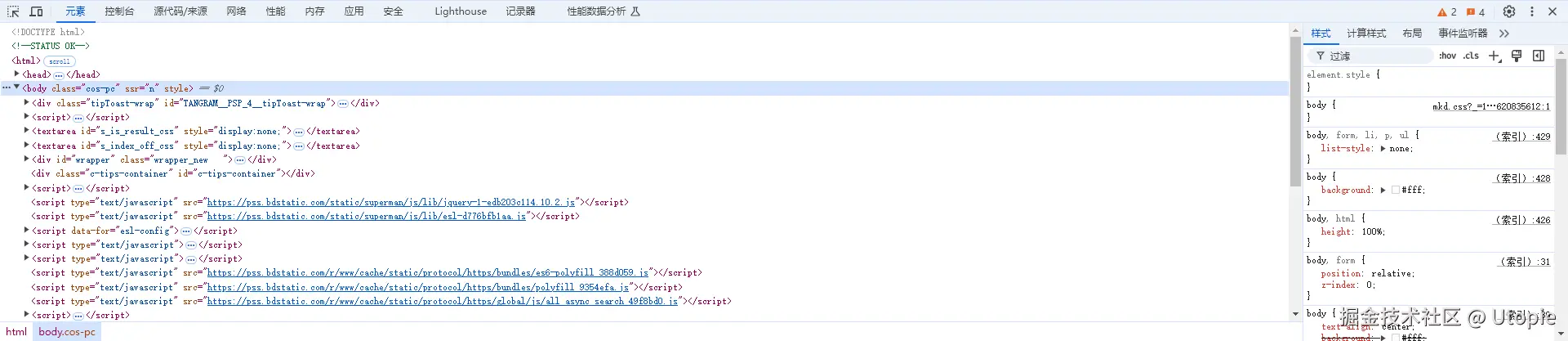This screenshot has width=1568, height=341.
Task: Open the (索引):426 source link
Action: [1522, 220]
